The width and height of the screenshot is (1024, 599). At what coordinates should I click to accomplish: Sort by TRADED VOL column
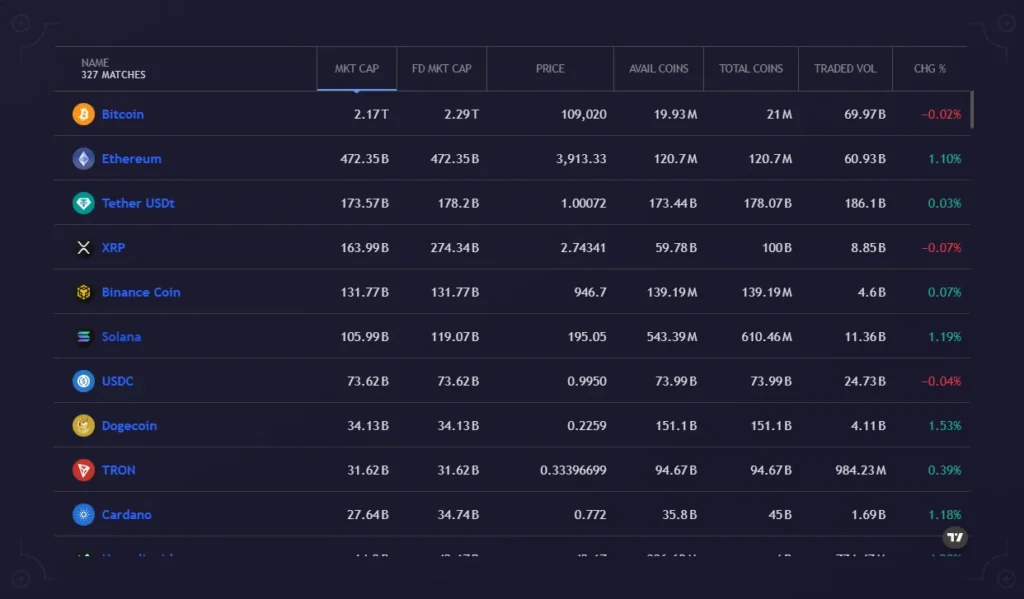point(845,69)
